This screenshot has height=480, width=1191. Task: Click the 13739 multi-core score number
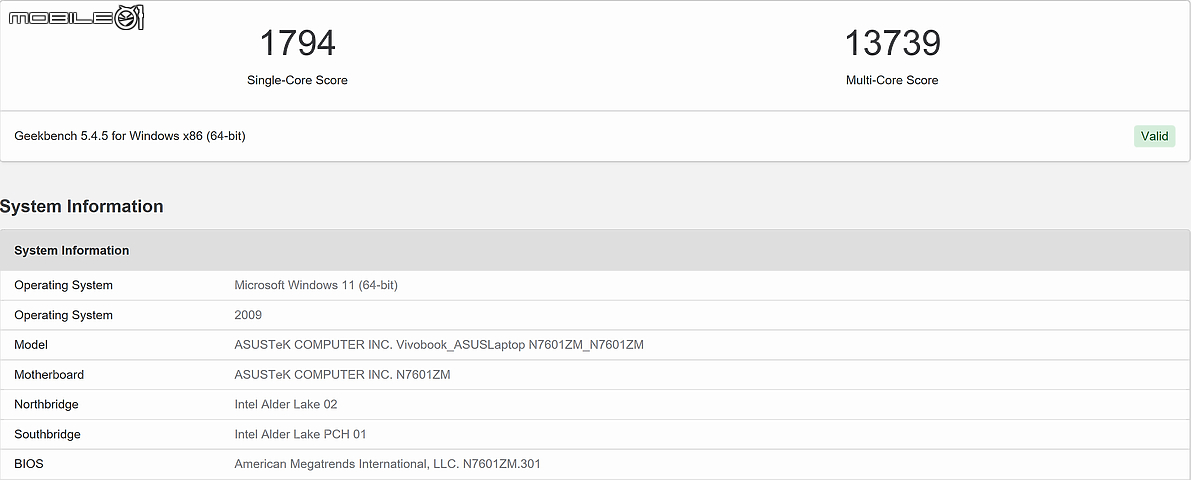coord(892,43)
